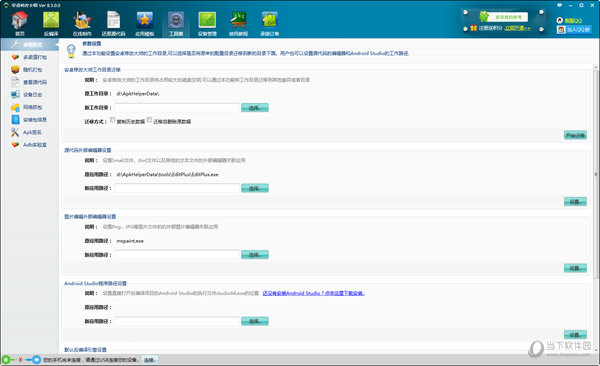The image size is (600, 366).
Task: Click the blue computer status icon in status bar
Action: (x=36, y=360)
